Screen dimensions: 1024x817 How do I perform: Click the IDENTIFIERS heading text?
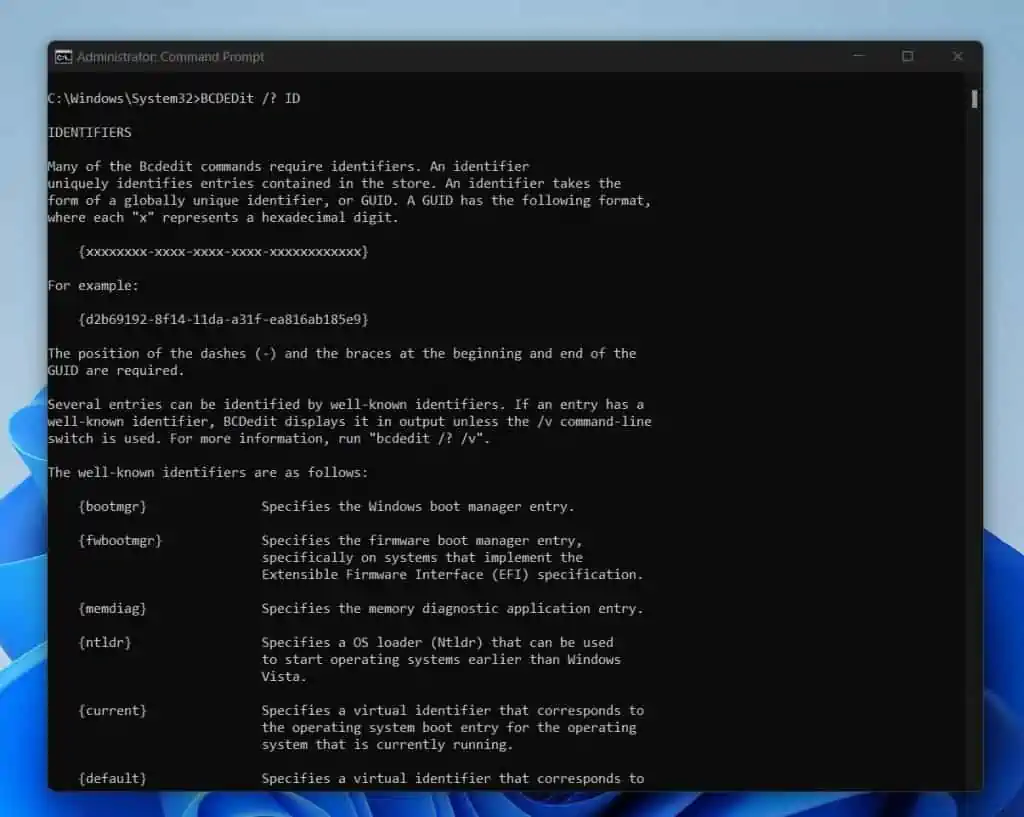89,131
